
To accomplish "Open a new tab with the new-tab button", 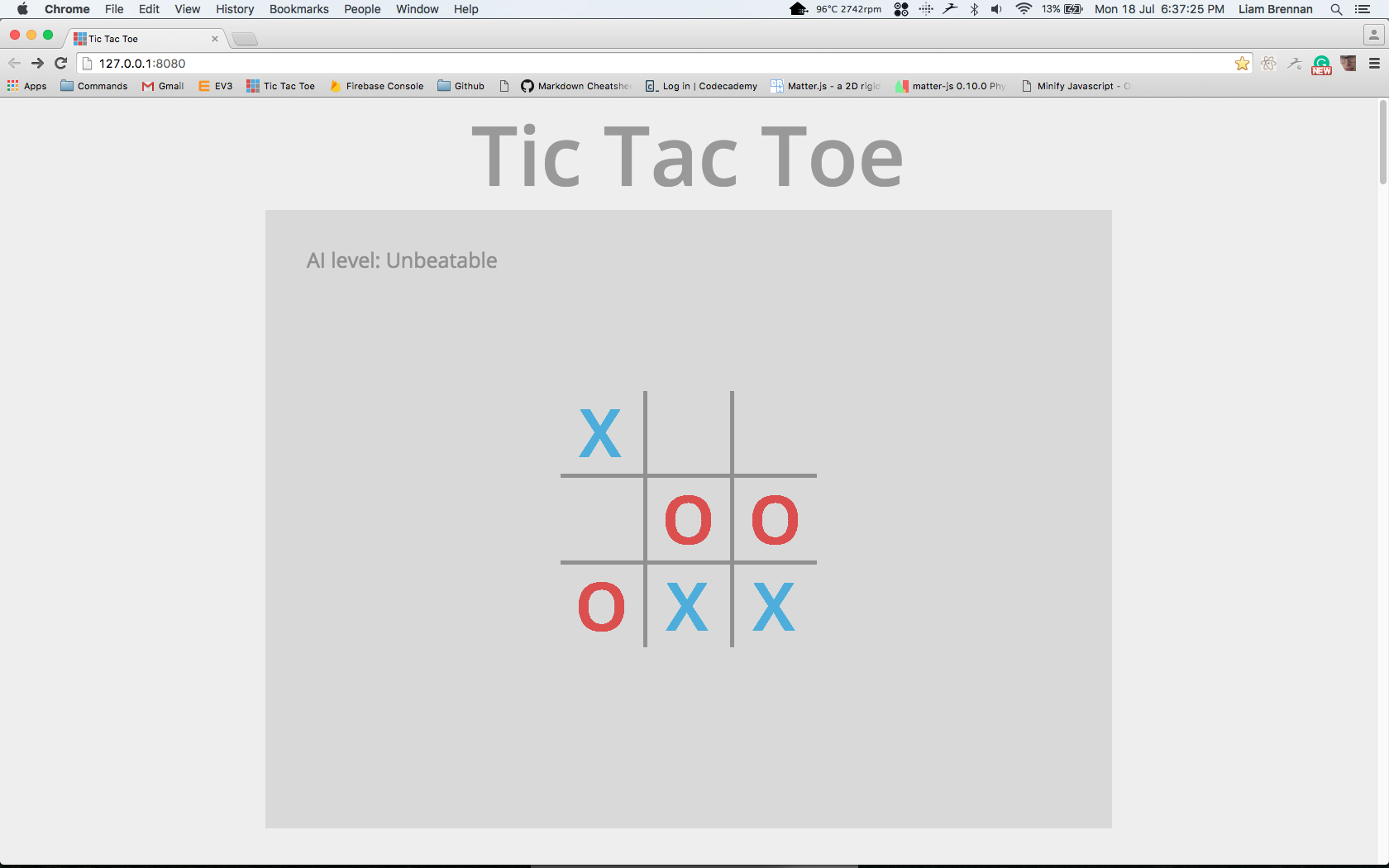I will click(245, 39).
